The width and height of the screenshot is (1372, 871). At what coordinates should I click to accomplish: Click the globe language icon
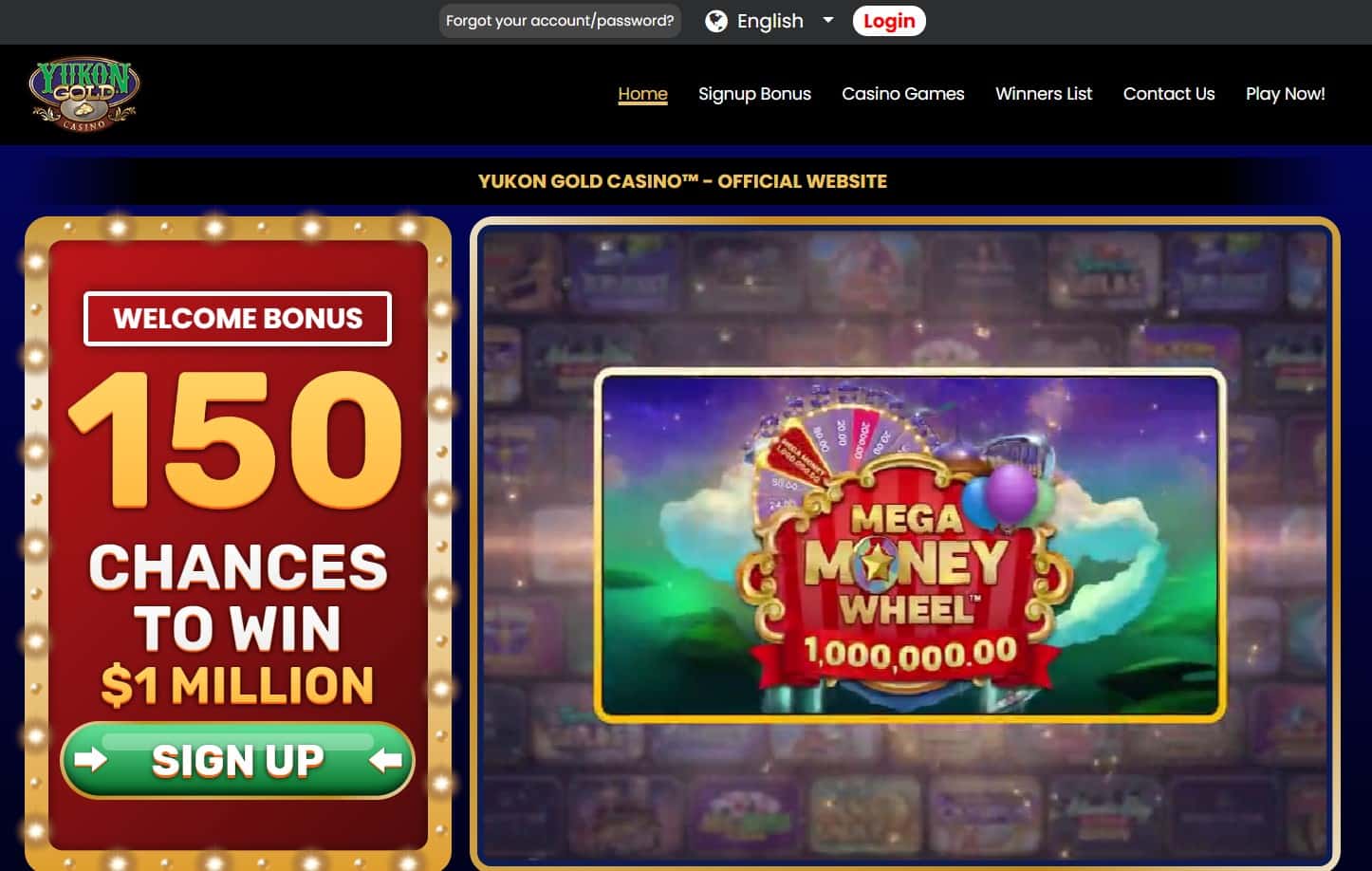tap(716, 21)
